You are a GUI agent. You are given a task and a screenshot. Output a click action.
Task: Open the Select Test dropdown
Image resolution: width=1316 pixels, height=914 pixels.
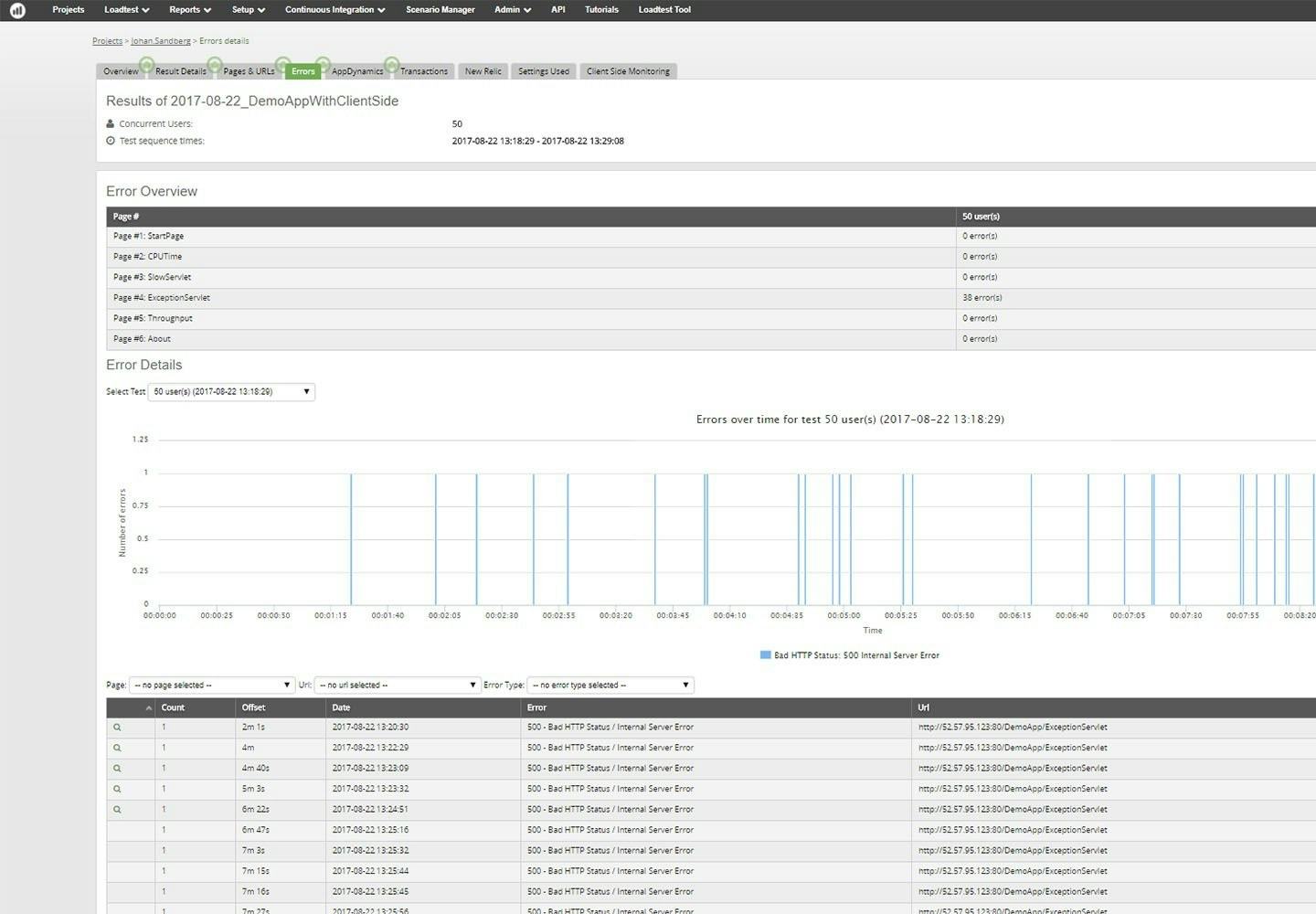point(230,391)
